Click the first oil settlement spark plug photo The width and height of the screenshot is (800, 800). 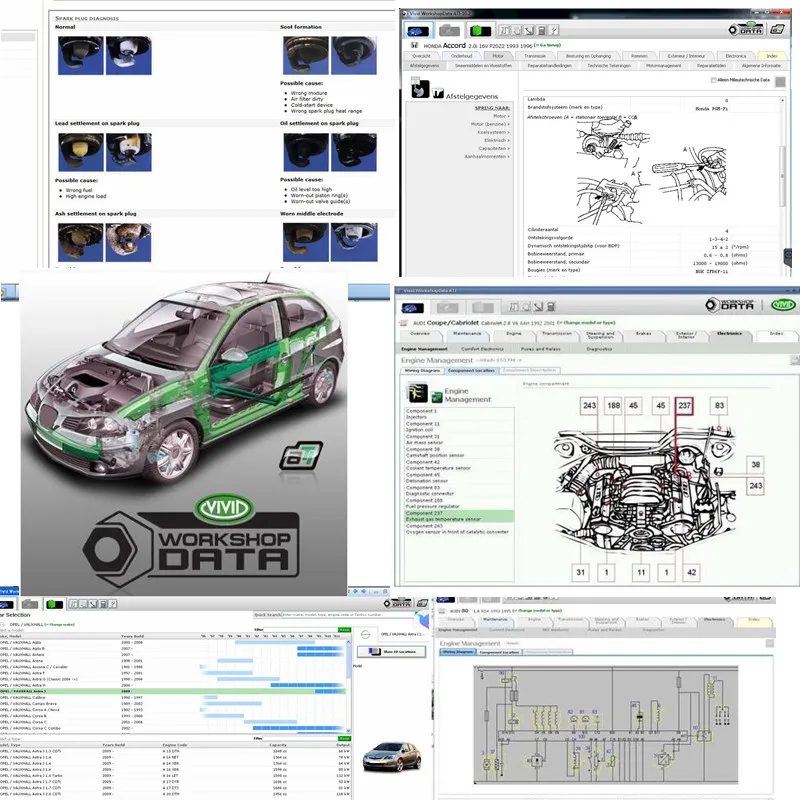coord(306,152)
